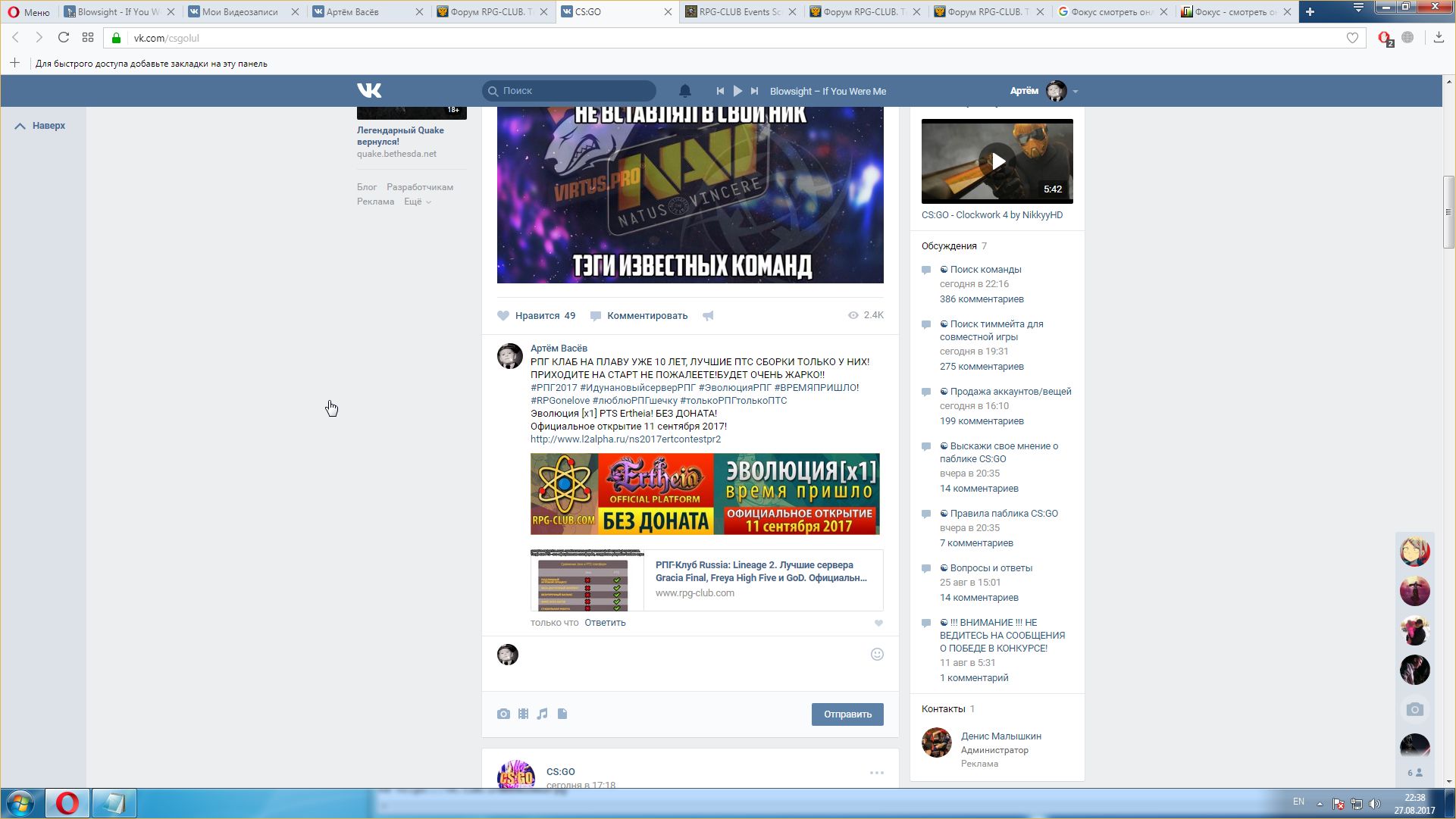This screenshot has height=819, width=1456.
Task: Open a new browser tab
Action: (x=1310, y=12)
